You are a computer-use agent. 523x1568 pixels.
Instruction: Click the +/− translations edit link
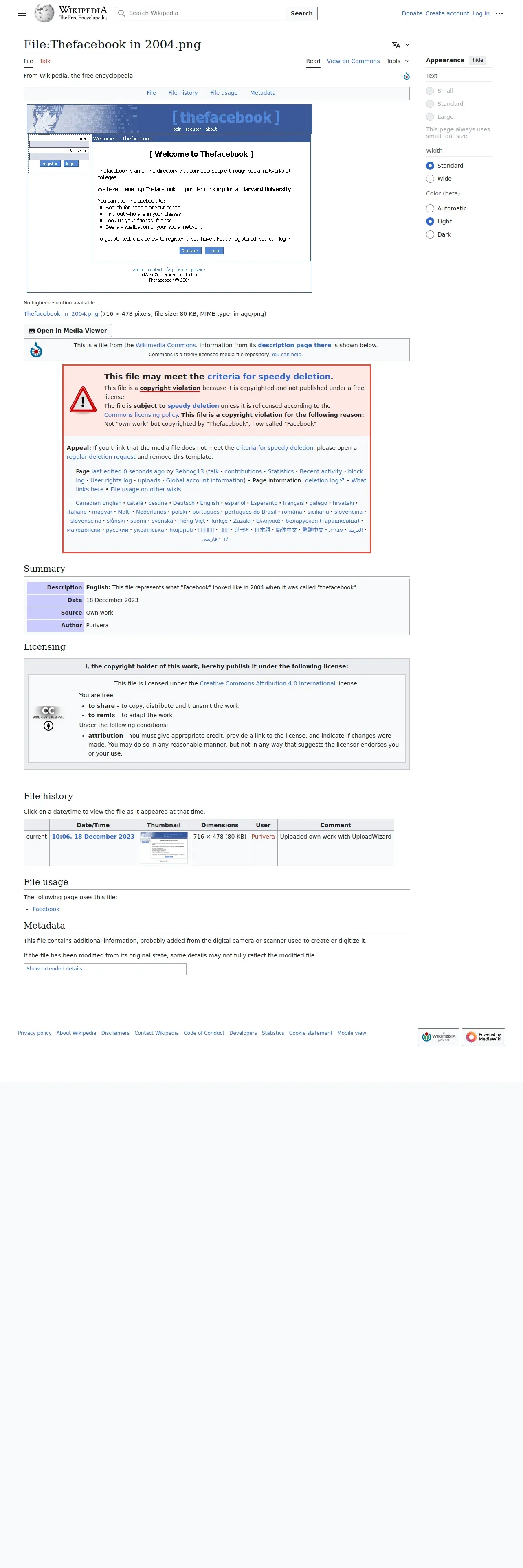[x=227, y=539]
